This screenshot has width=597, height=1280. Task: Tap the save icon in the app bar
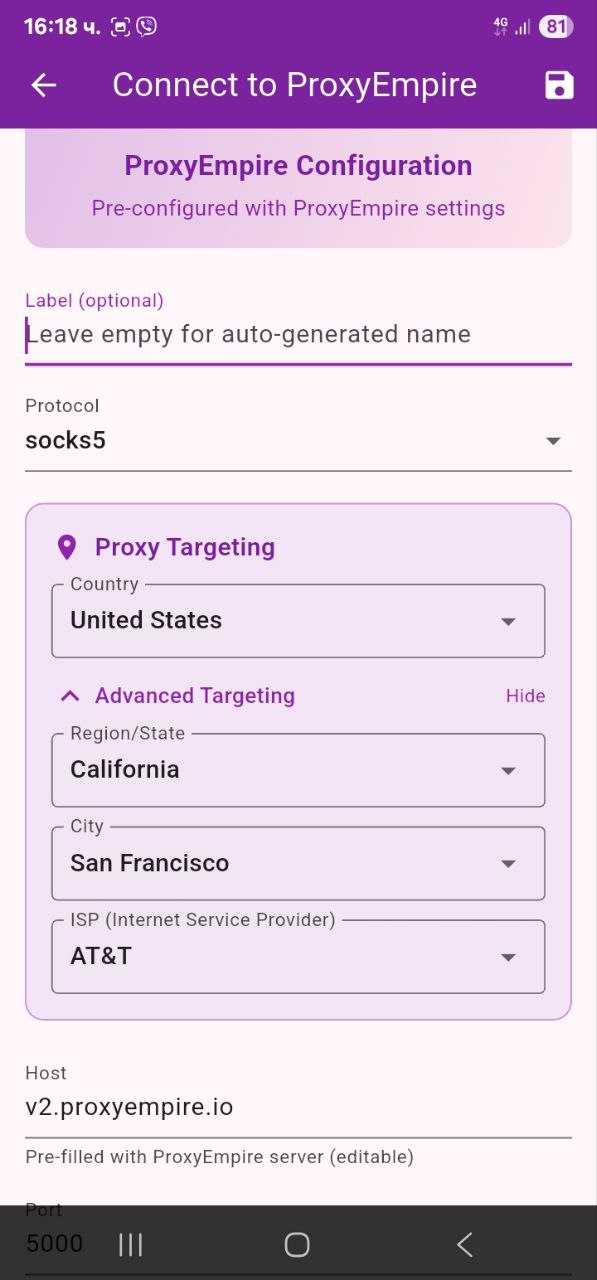tap(559, 85)
